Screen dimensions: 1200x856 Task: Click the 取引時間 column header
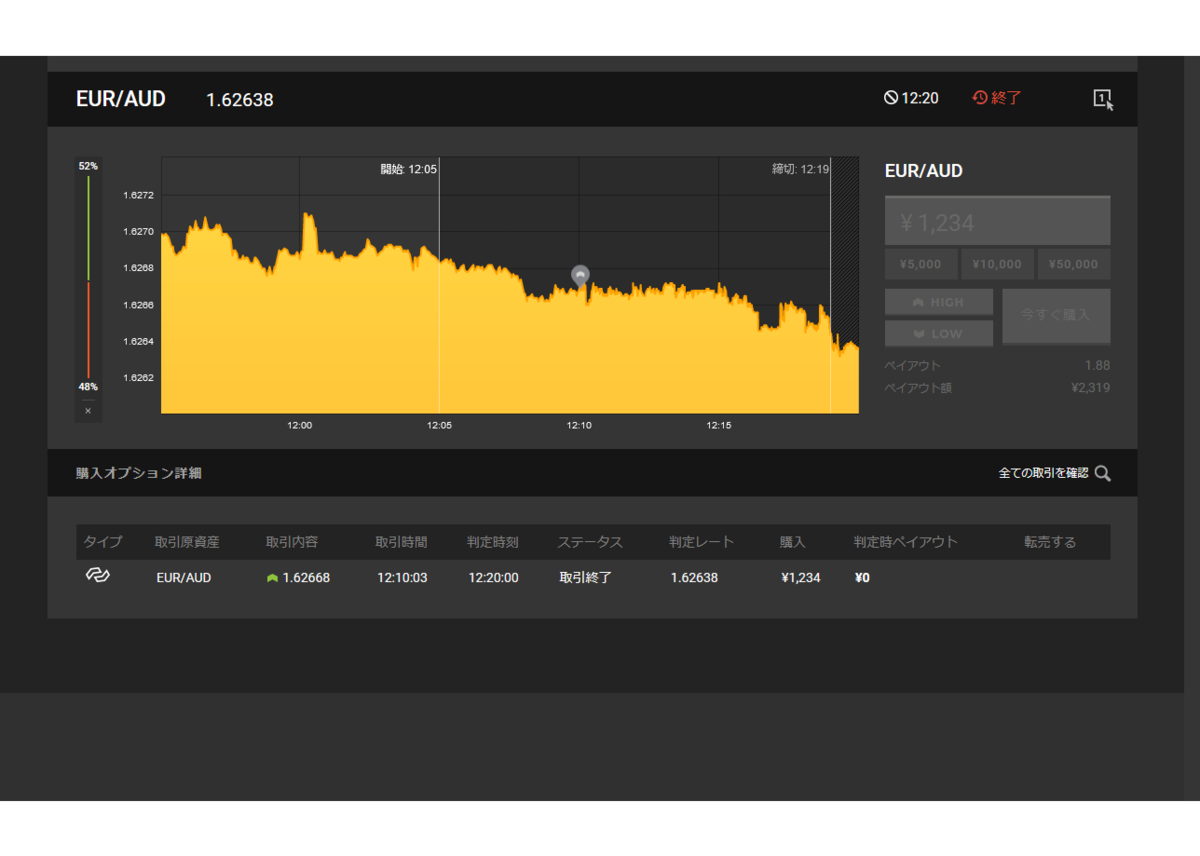click(x=401, y=542)
